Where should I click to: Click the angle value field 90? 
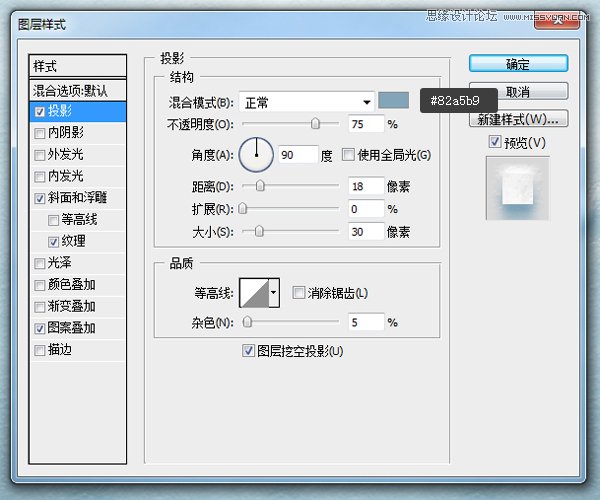tap(298, 155)
